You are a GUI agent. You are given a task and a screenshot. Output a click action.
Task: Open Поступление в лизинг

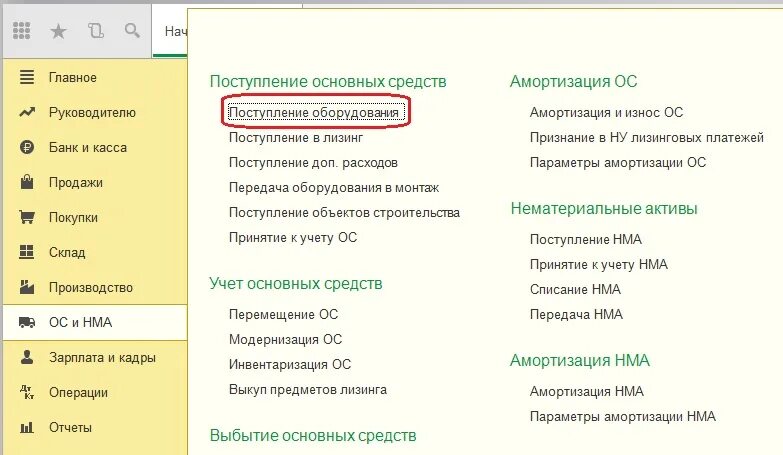296,137
